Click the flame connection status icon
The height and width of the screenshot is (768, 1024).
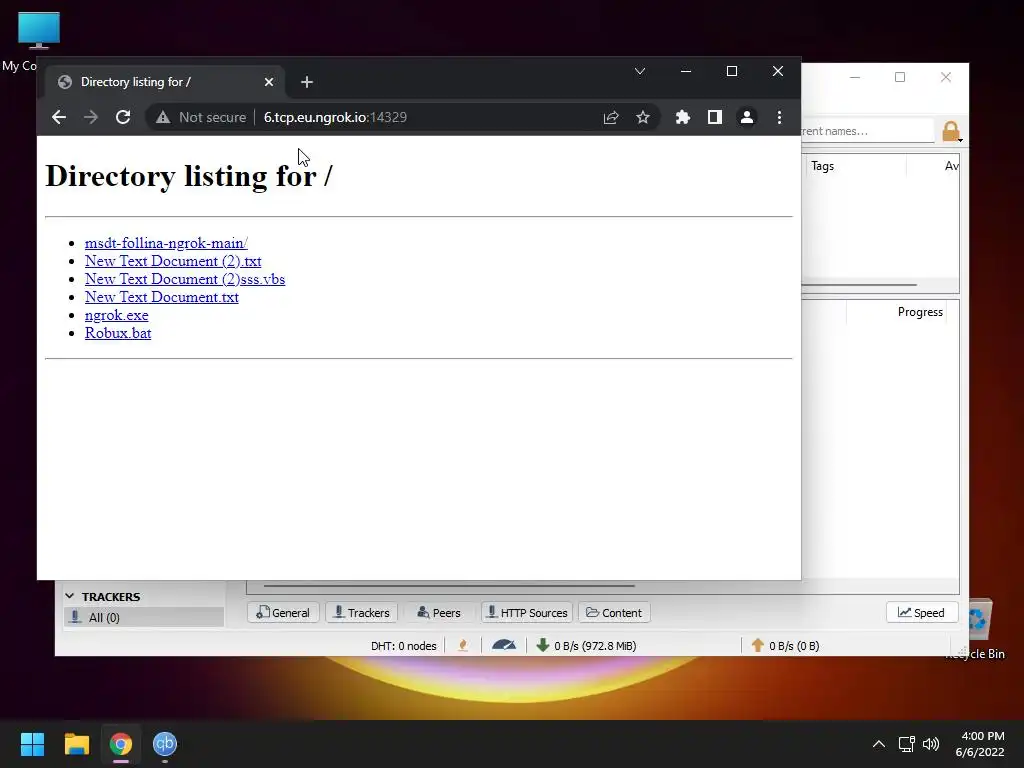point(463,645)
